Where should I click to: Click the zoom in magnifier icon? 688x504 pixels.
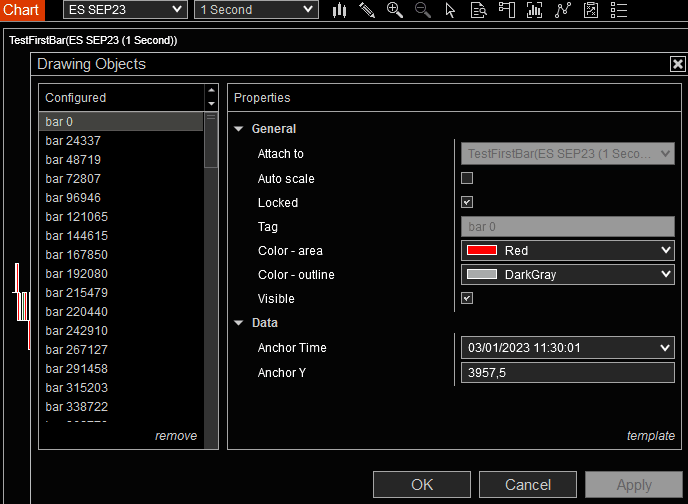click(x=394, y=10)
